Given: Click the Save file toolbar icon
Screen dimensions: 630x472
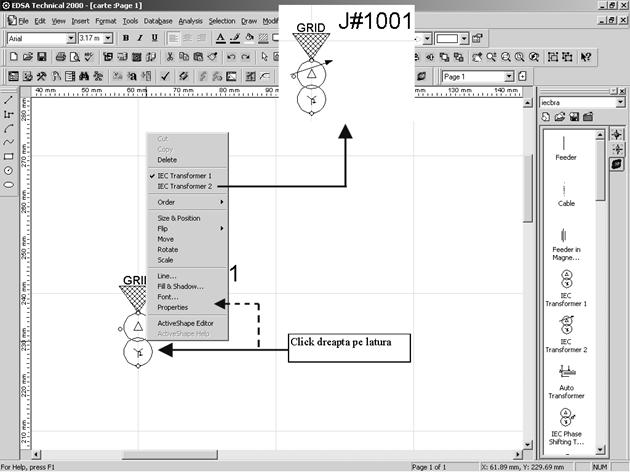Looking at the screenshot, I should tap(42, 57).
